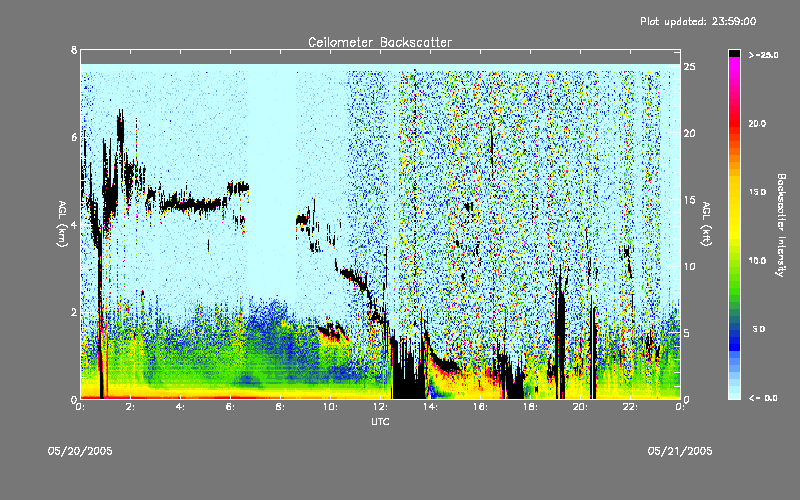Viewport: 800px width, 500px height.
Task: Click the 'Plot updated: 23:59:00' timestamp
Action: 698,21
